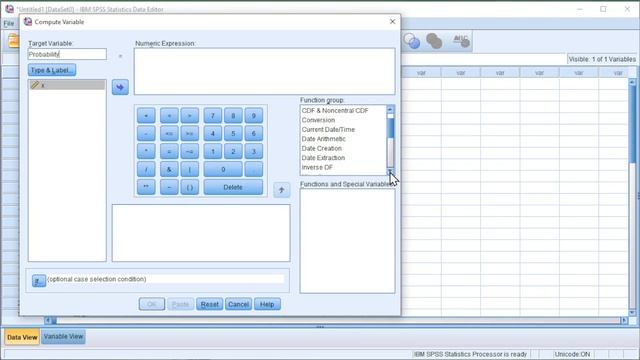Select Date Arithmetic function group
The height and width of the screenshot is (360, 640).
(323, 139)
